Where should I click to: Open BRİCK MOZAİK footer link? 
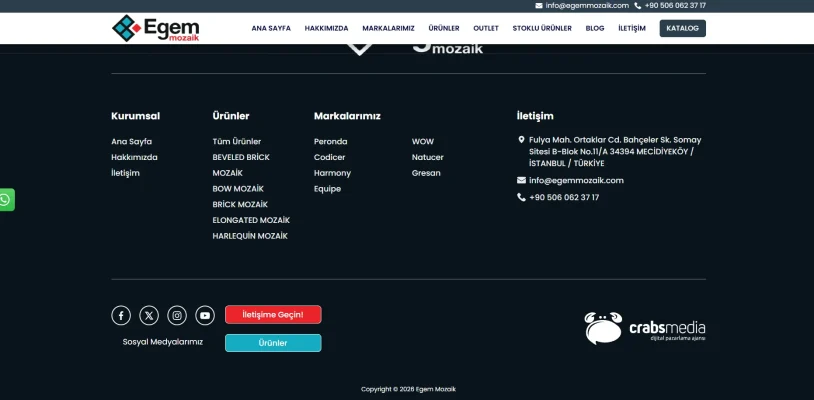click(240, 204)
